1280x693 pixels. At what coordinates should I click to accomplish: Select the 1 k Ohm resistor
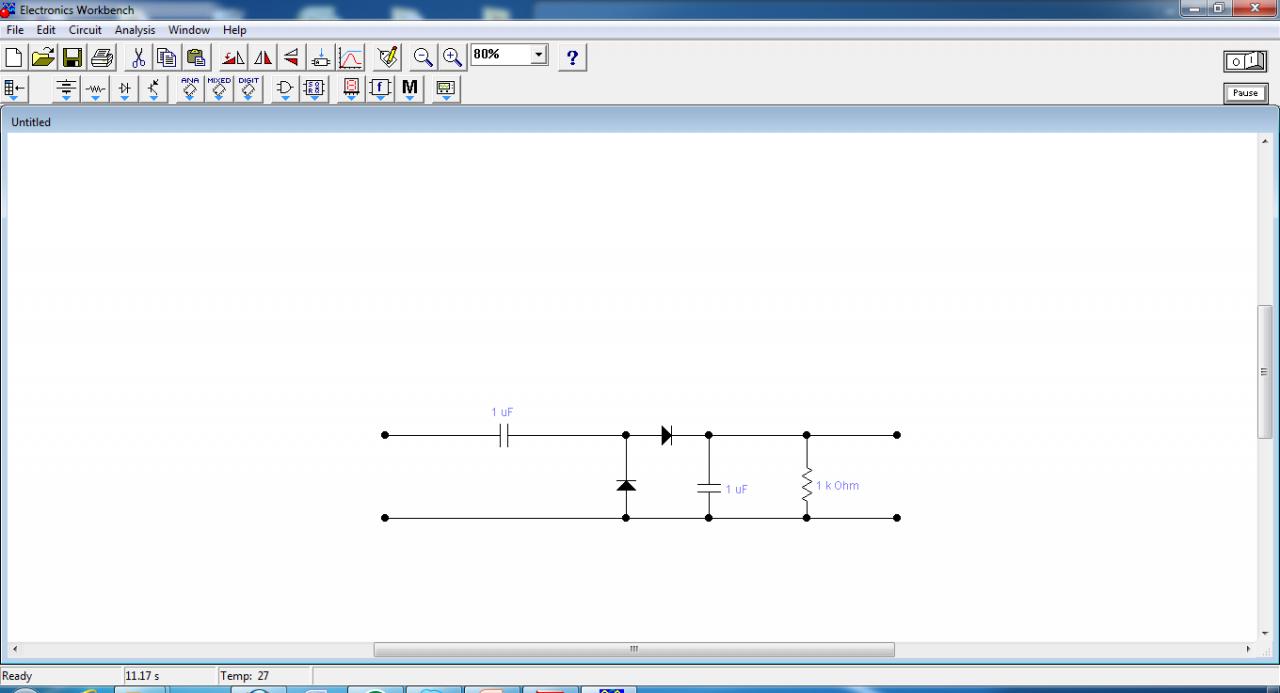point(807,485)
